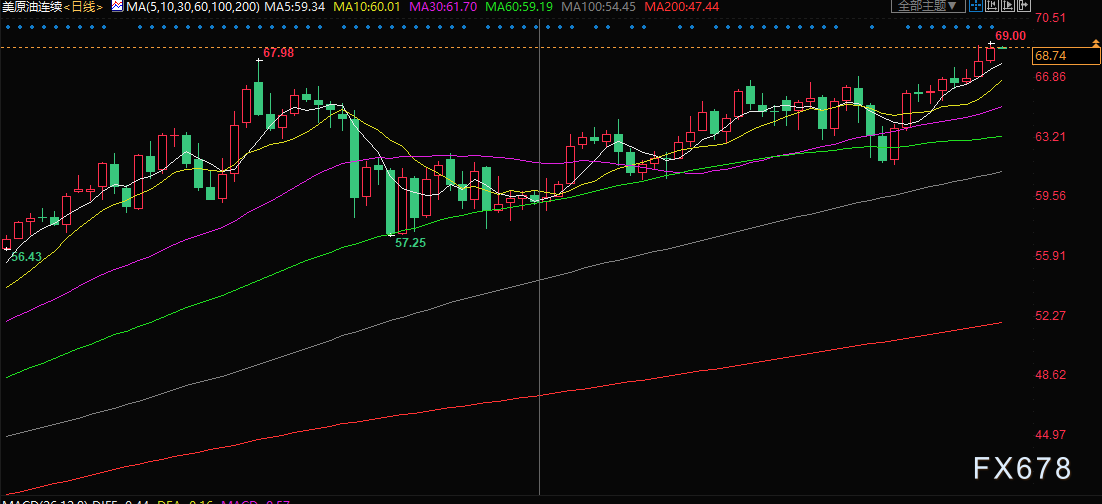
Task: Select the red MA200:47.44 readout
Action: 681,7
